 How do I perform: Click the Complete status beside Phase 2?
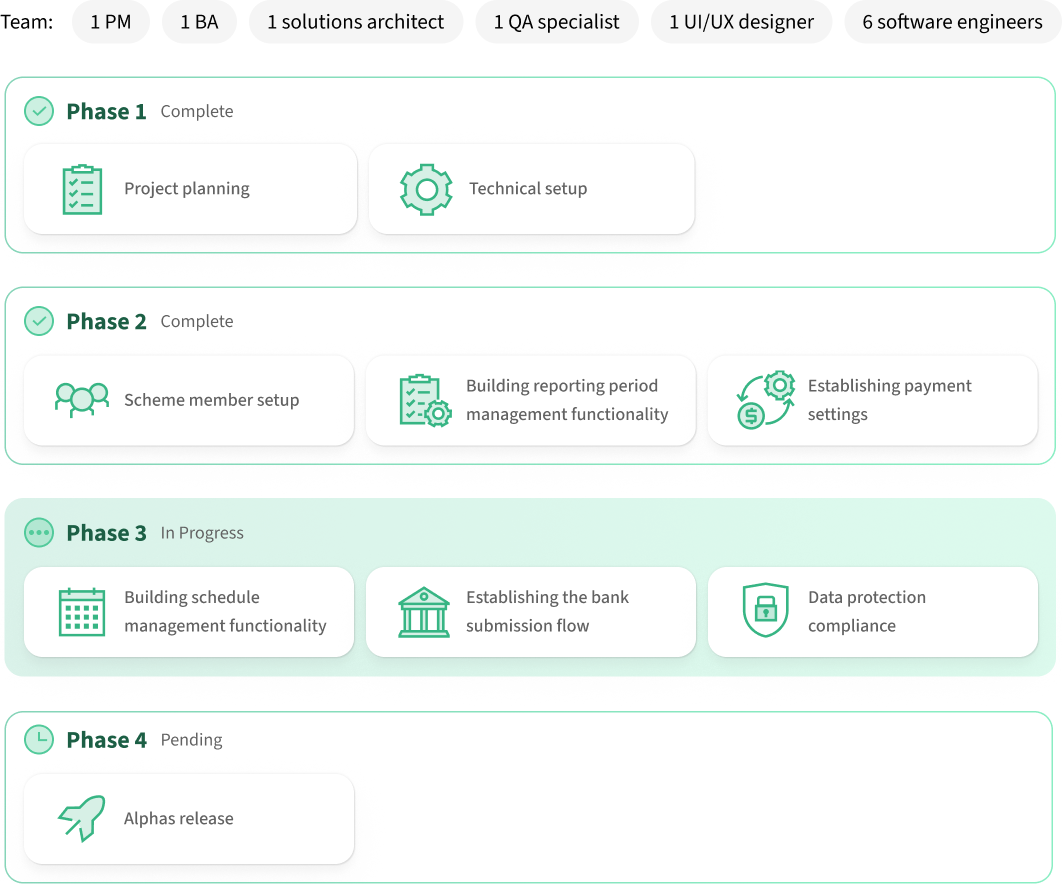pyautogui.click(x=197, y=321)
